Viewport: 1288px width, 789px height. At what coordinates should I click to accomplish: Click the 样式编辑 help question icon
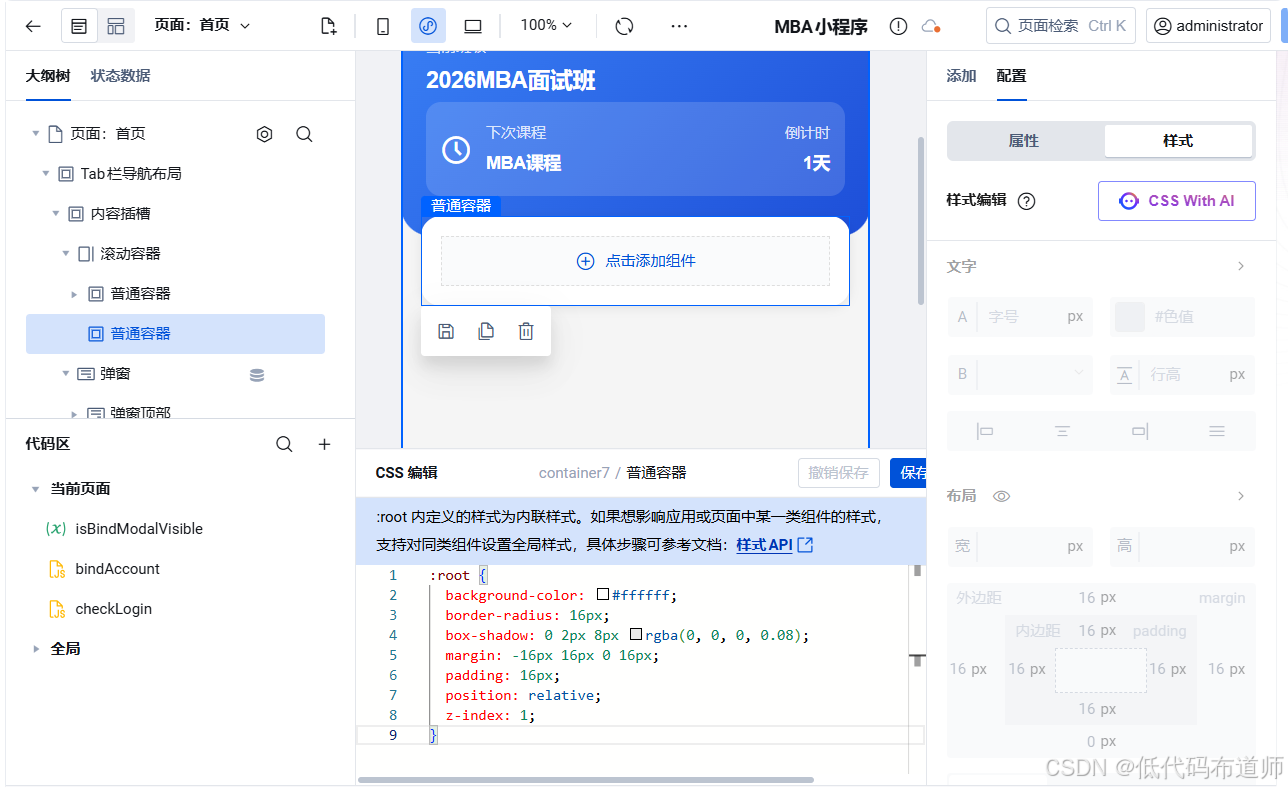pyautogui.click(x=1026, y=201)
